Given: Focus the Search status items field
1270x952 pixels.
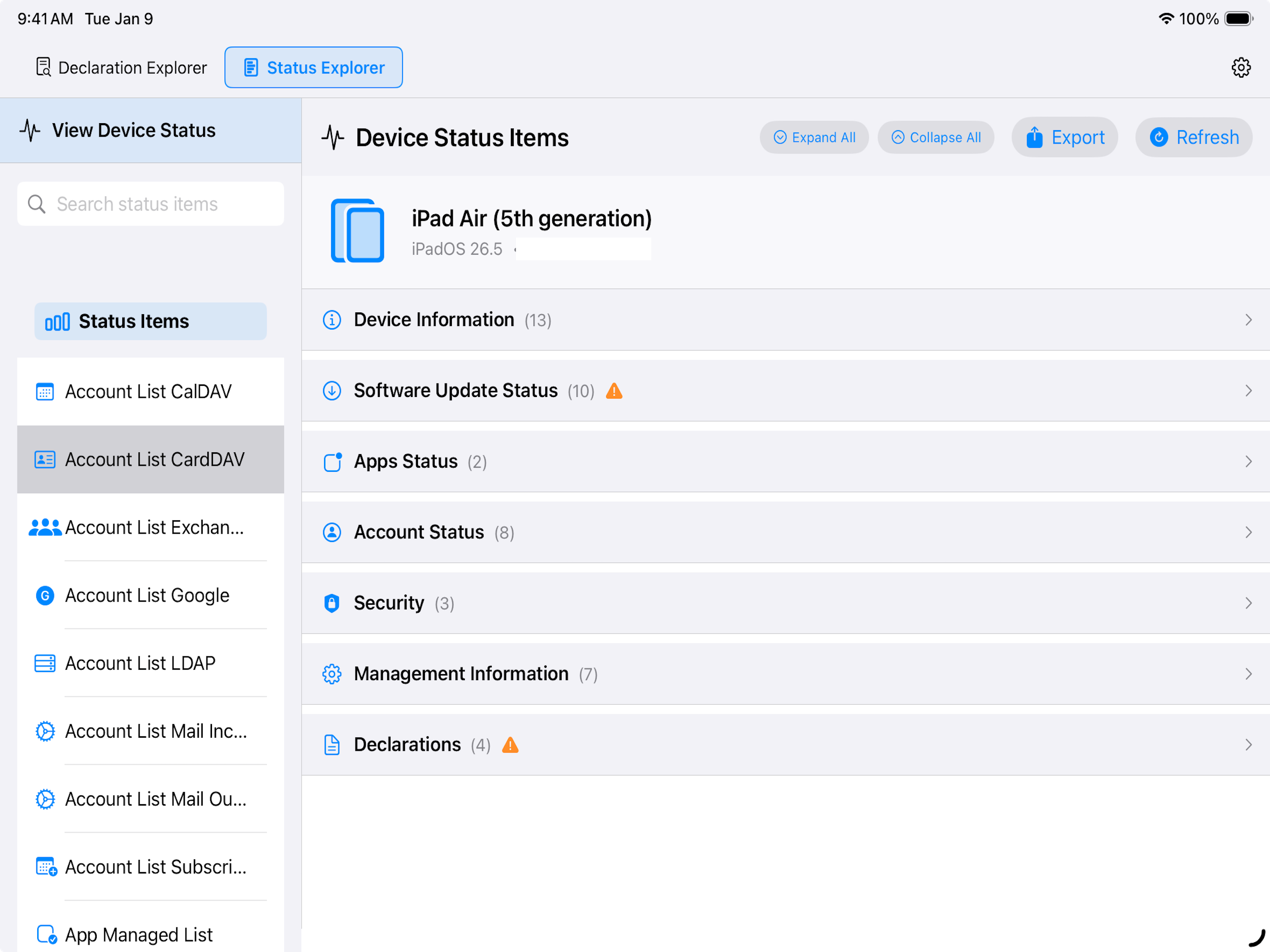Looking at the screenshot, I should [x=151, y=204].
